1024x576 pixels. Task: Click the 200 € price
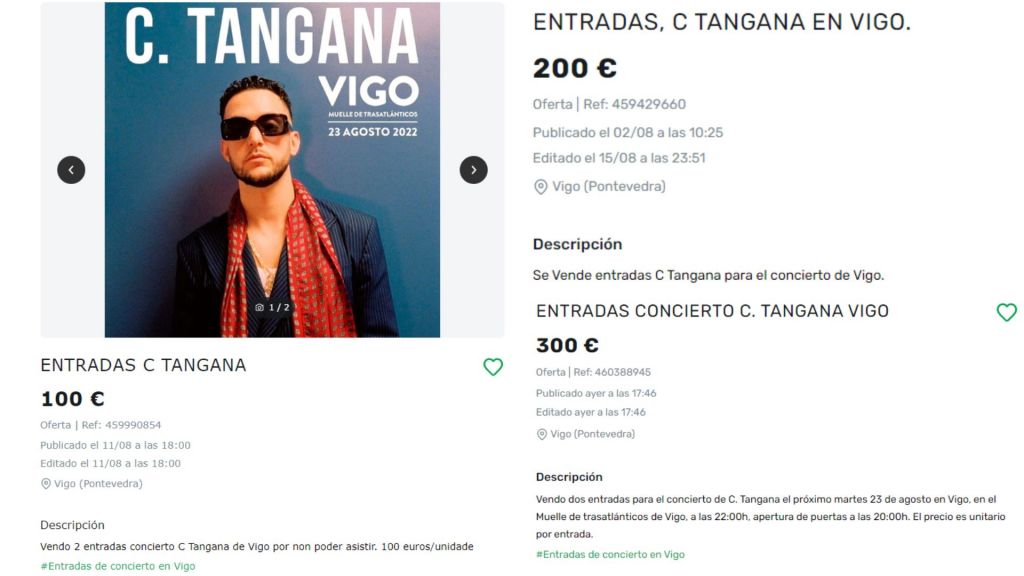(575, 68)
